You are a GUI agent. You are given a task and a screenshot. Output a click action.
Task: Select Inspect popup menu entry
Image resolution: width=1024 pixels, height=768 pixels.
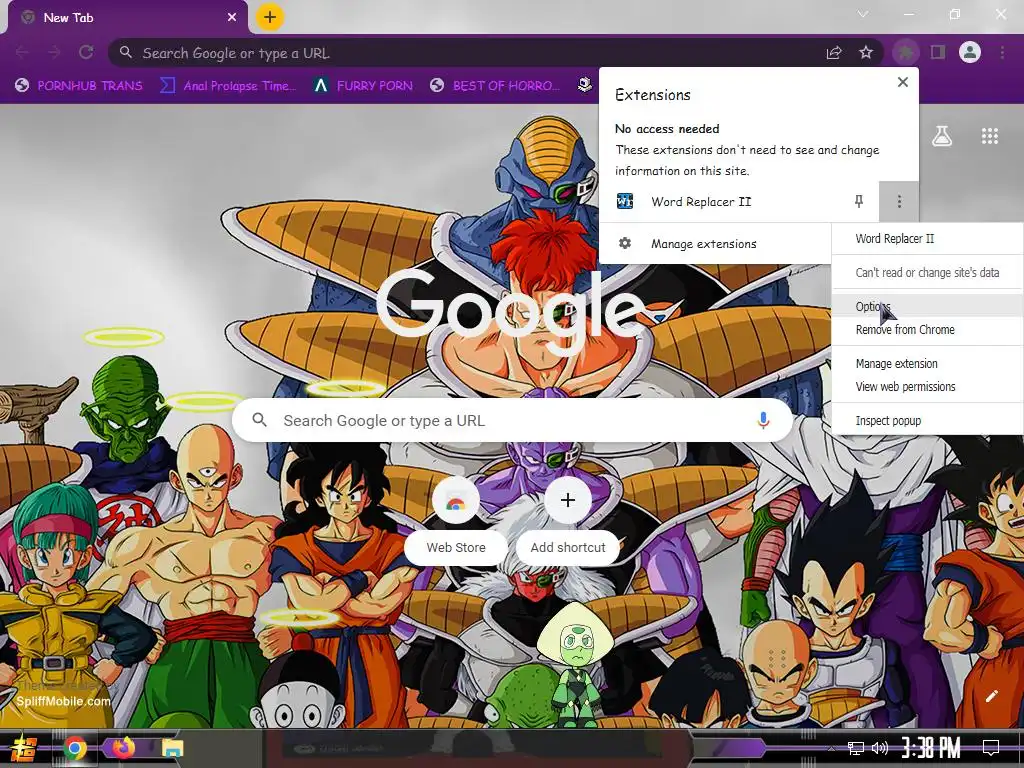[927, 421]
